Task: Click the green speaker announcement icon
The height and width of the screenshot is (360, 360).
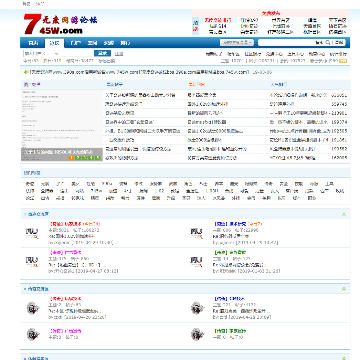Action: point(26,72)
